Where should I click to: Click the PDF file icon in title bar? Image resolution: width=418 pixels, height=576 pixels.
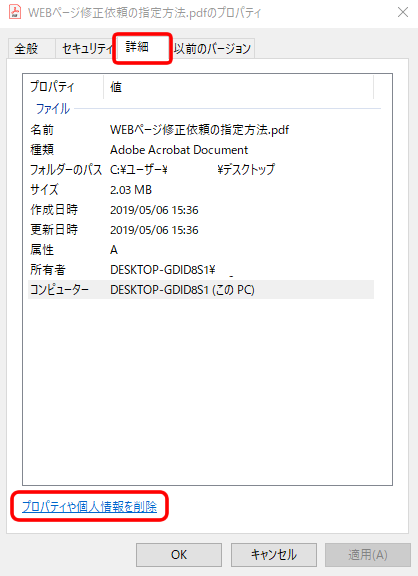[15, 12]
